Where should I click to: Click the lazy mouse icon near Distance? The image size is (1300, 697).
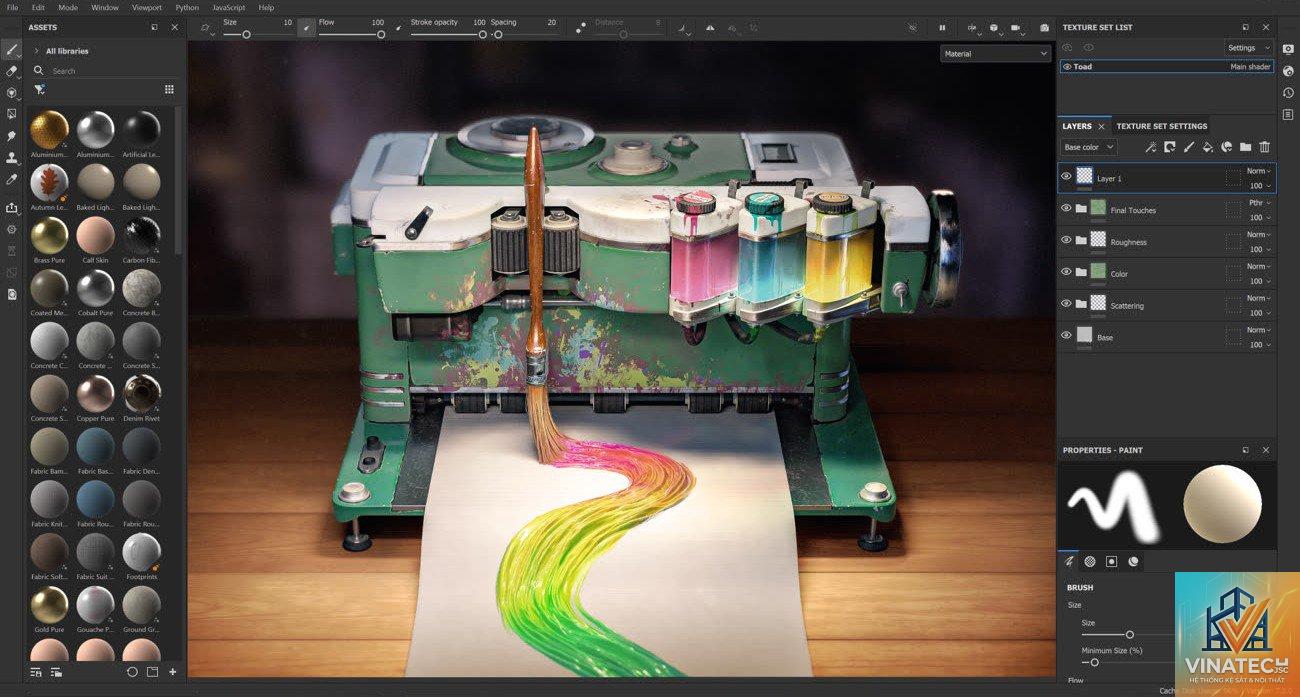581,28
